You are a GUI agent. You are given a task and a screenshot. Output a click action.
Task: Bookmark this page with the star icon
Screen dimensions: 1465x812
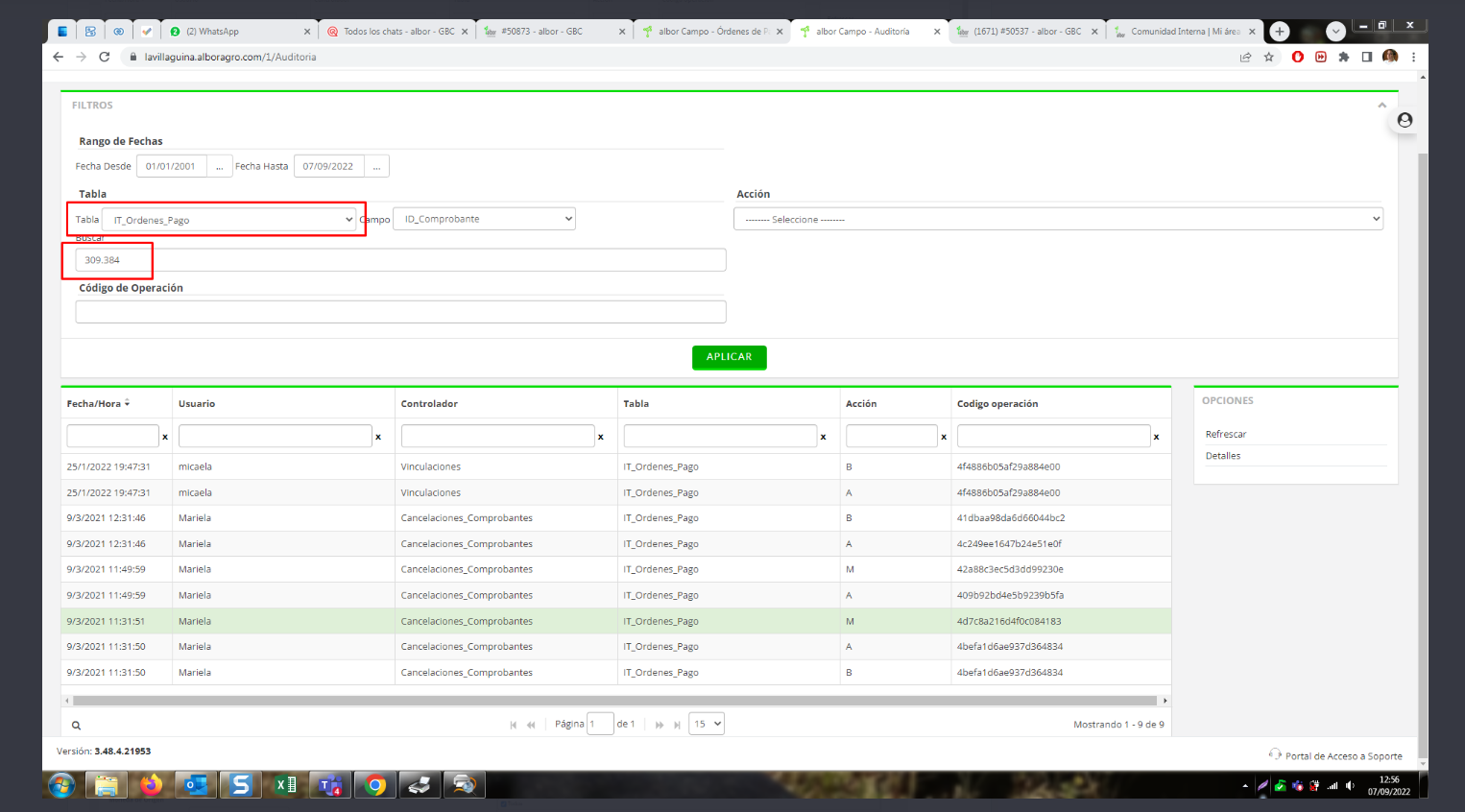tap(1269, 57)
